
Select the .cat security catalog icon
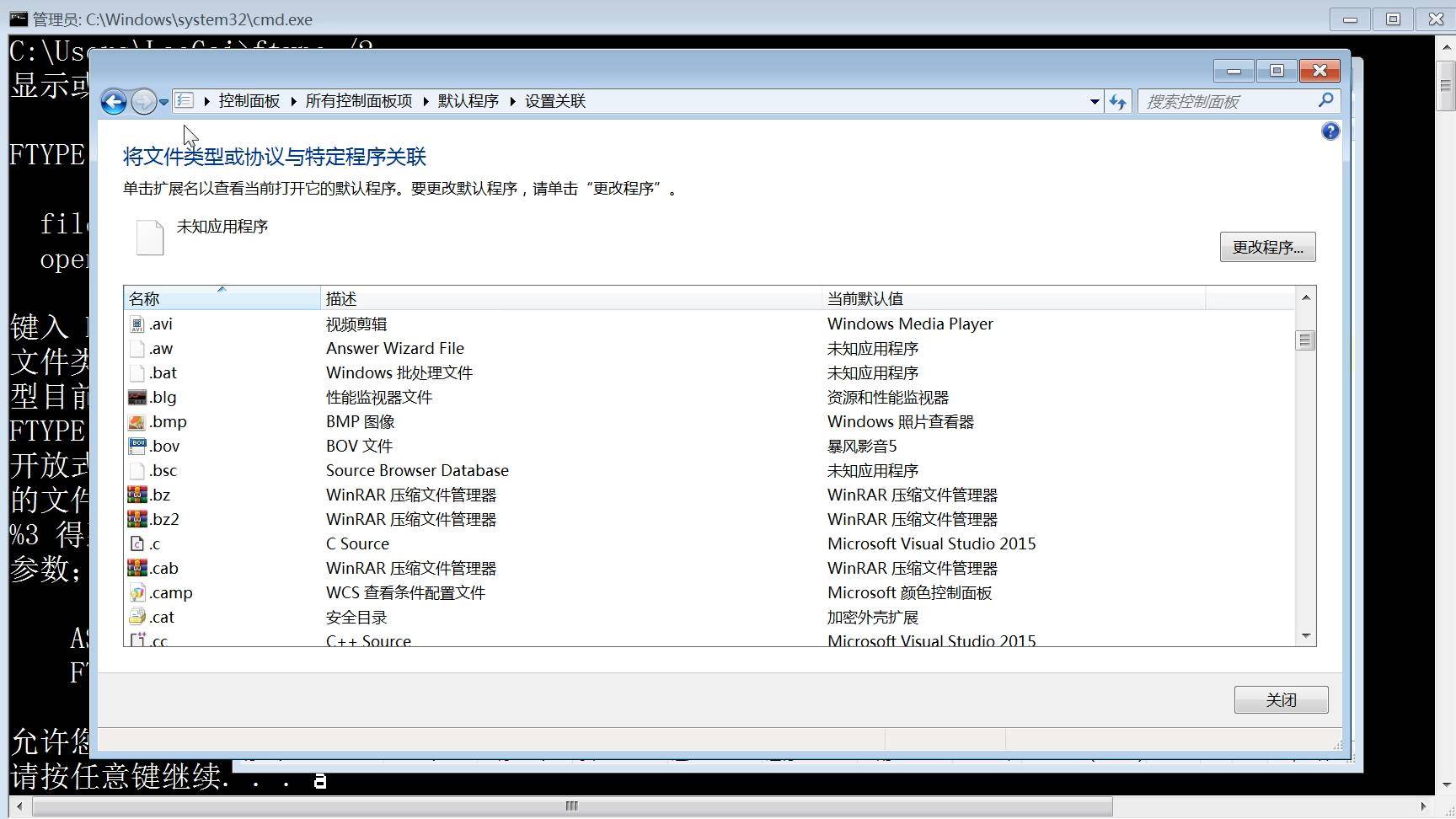(137, 618)
